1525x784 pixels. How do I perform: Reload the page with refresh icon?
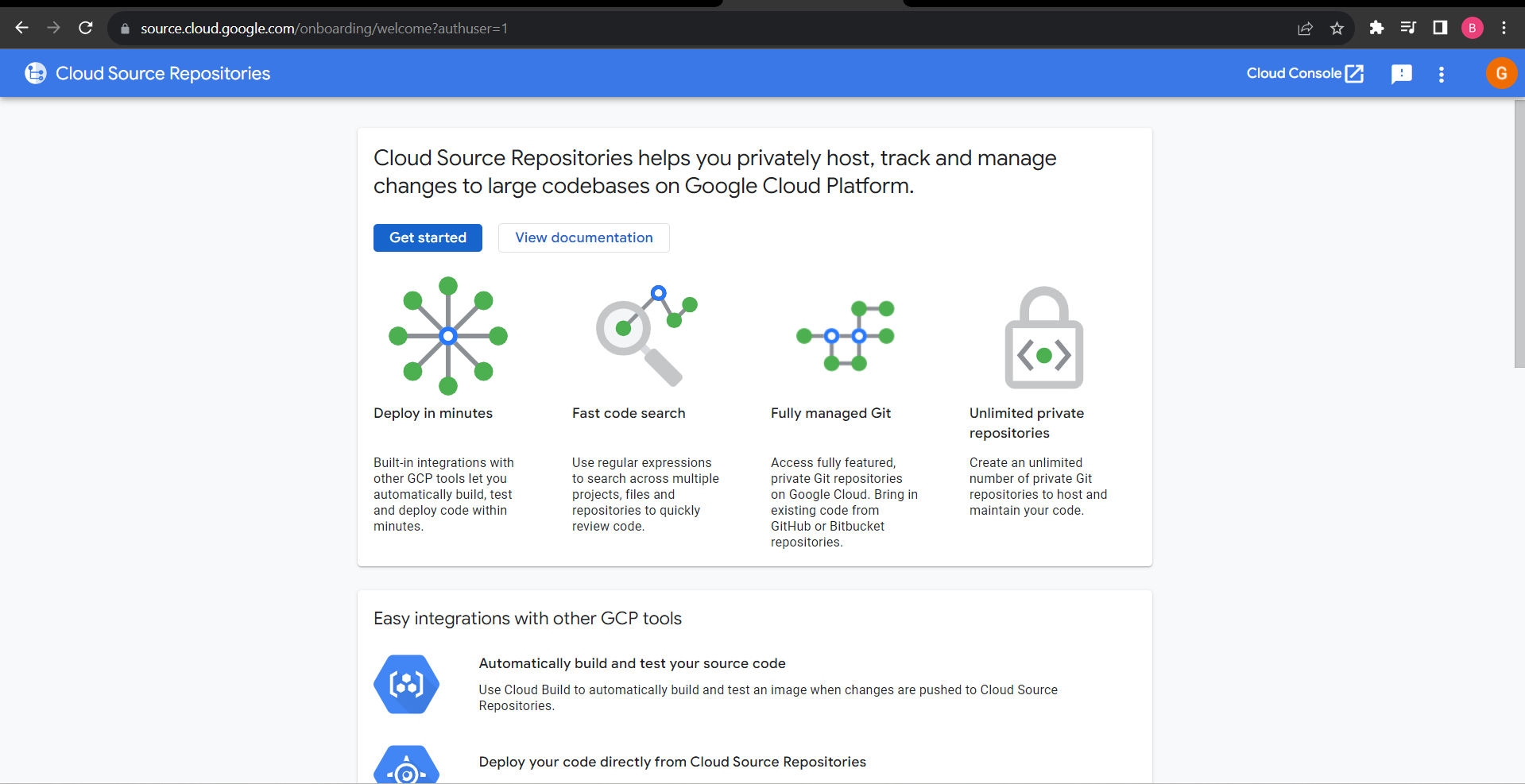[86, 28]
